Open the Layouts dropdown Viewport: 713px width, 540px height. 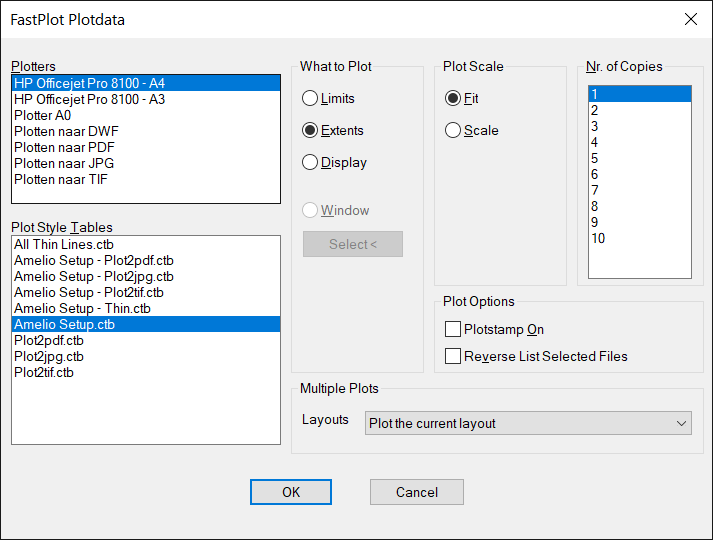coord(528,423)
